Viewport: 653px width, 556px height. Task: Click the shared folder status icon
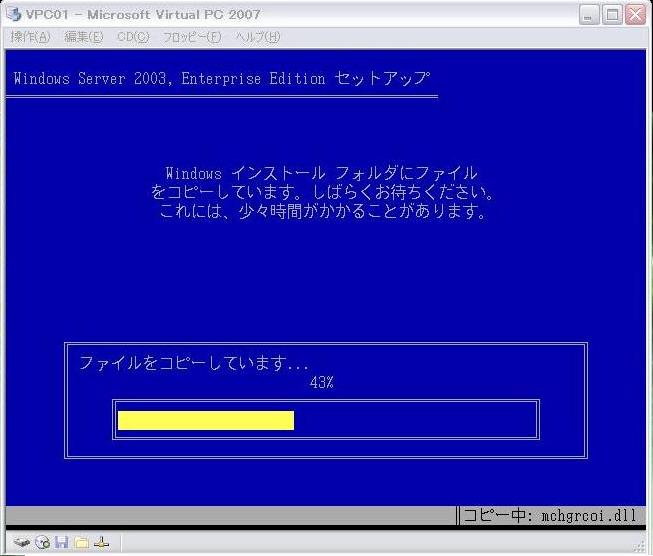82,542
